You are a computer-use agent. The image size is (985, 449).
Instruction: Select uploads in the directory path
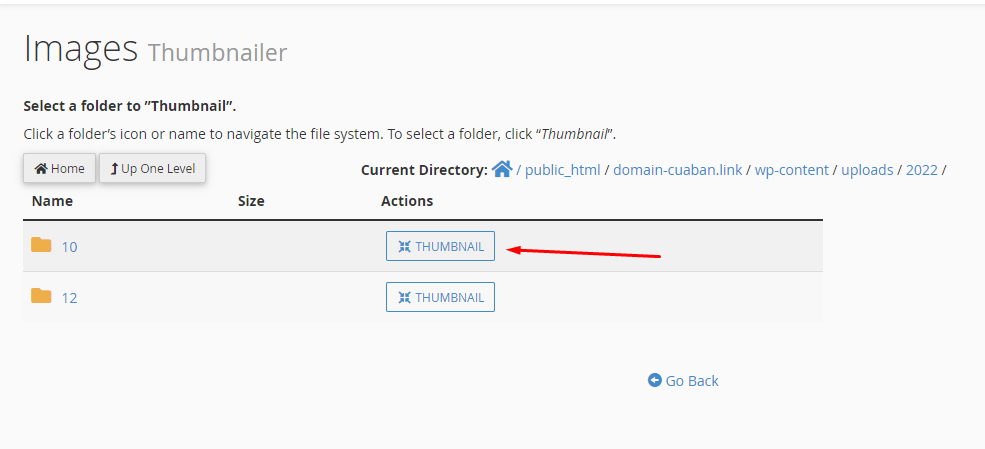click(x=867, y=170)
